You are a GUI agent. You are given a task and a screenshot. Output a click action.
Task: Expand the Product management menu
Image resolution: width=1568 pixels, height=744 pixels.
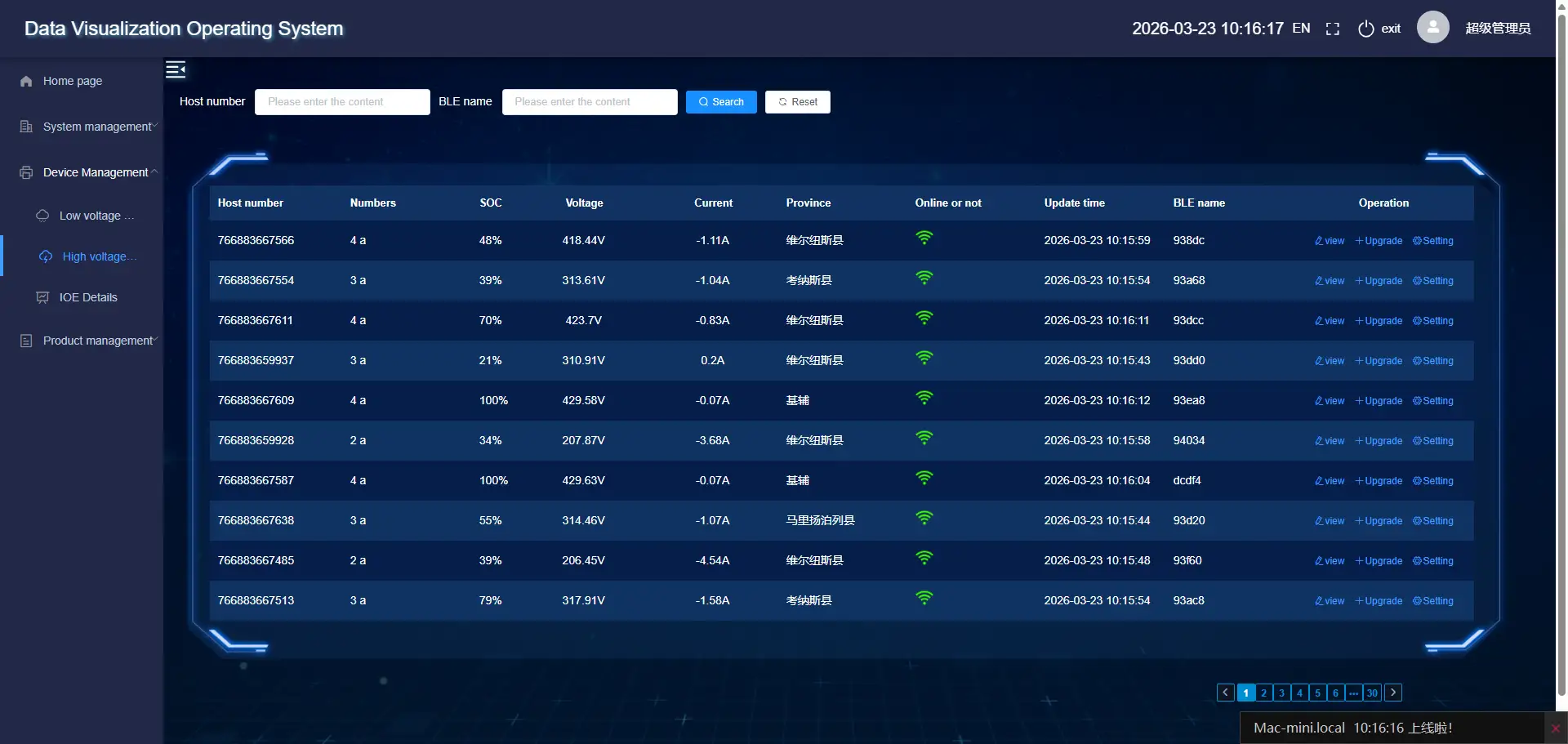tap(88, 341)
